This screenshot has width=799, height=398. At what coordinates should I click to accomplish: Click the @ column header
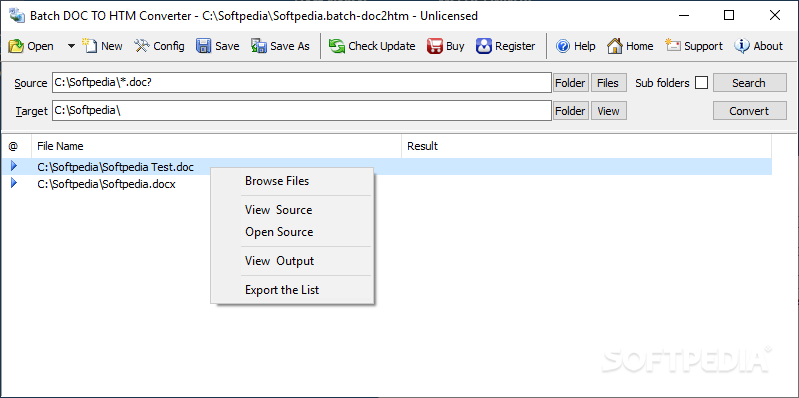point(16,146)
